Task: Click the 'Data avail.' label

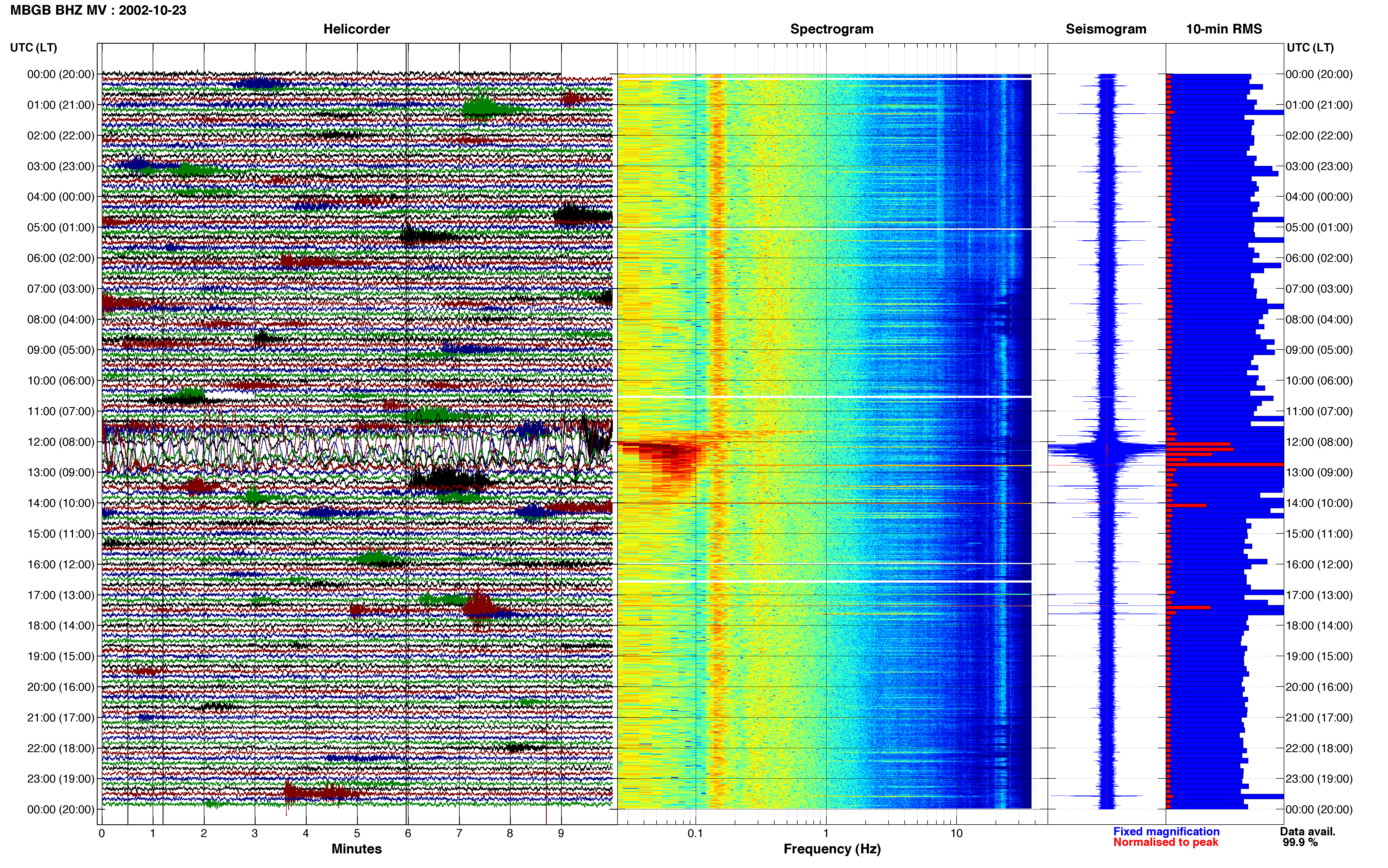Action: 1308,831
